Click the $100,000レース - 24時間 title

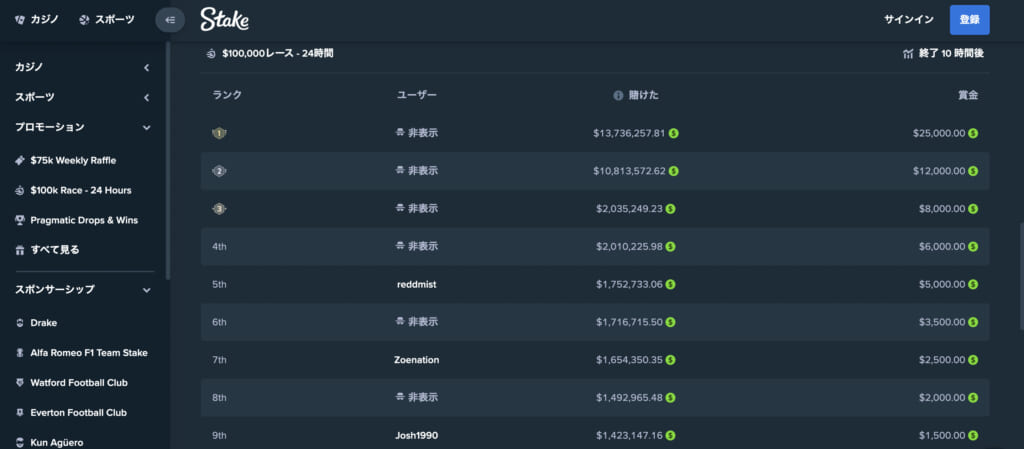(278, 54)
